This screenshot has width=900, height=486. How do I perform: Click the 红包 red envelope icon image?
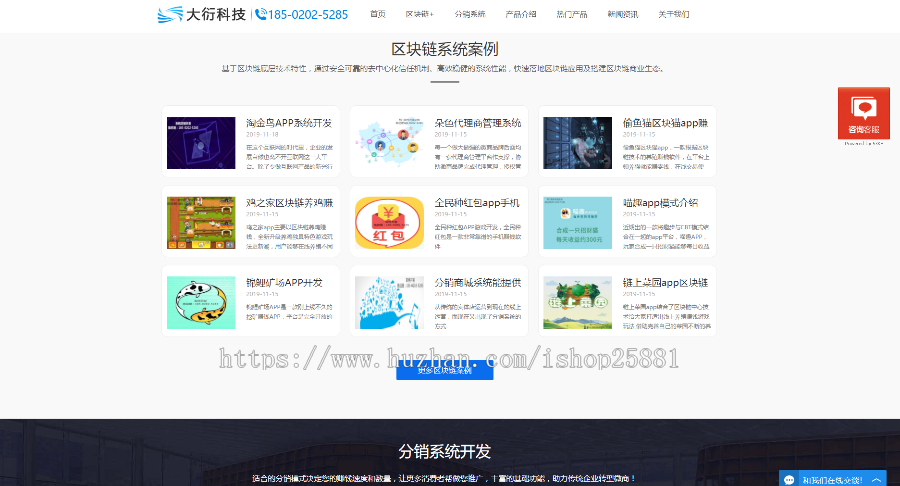coord(389,223)
